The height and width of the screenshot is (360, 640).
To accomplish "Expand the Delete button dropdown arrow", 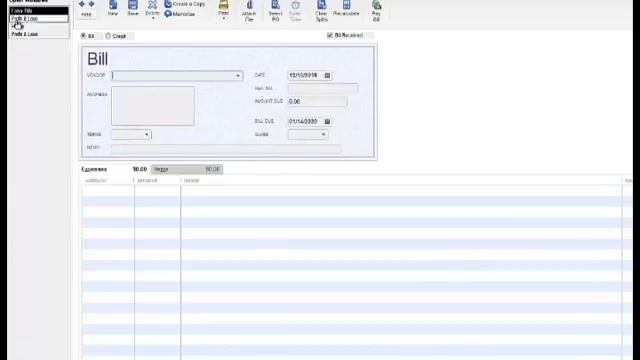I will 153,18.
